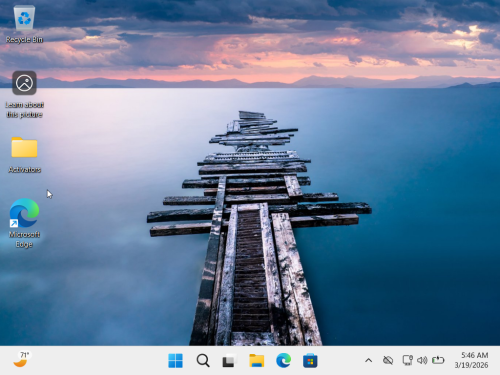Select the Learn about this picture icon
Image resolution: width=500 pixels, height=375 pixels.
click(24, 94)
